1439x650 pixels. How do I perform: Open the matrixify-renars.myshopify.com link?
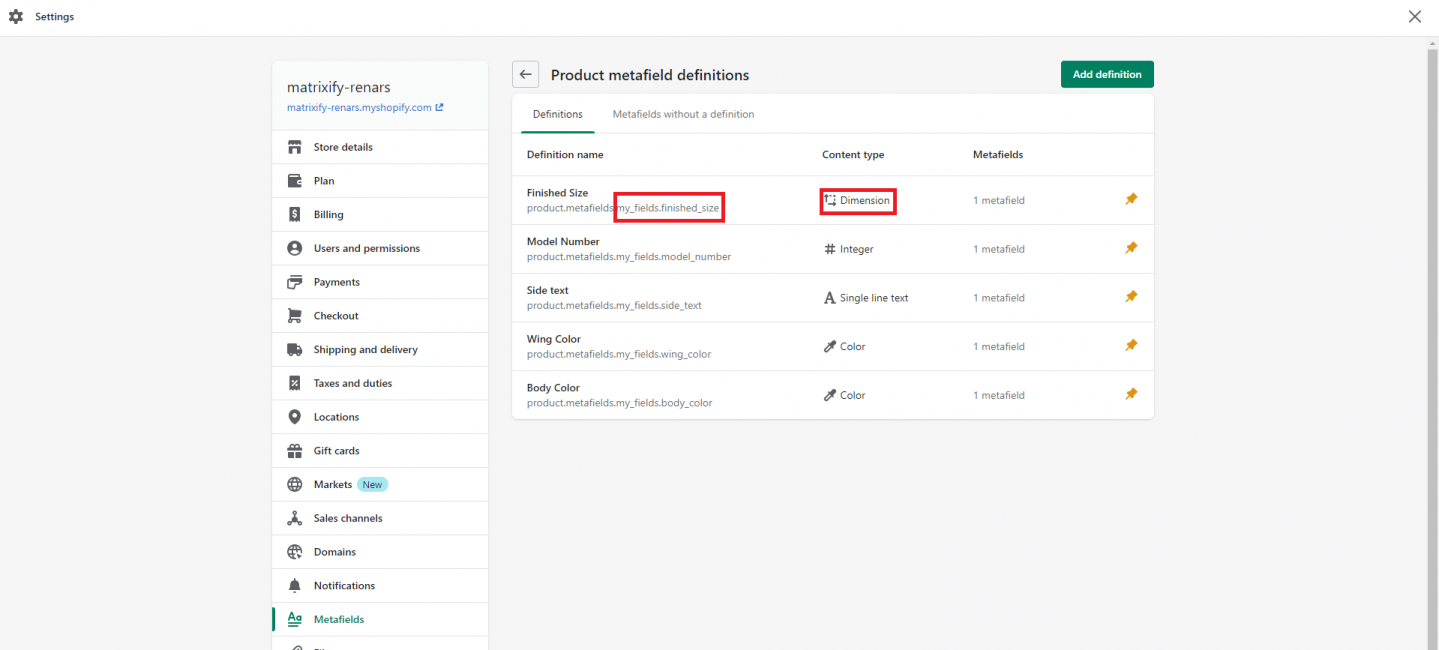point(360,107)
